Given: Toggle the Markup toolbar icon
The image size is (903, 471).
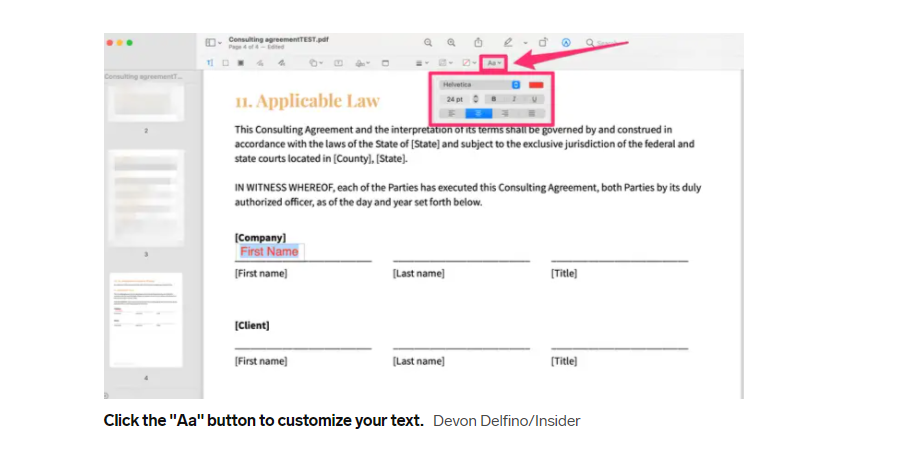Looking at the screenshot, I should click(566, 43).
